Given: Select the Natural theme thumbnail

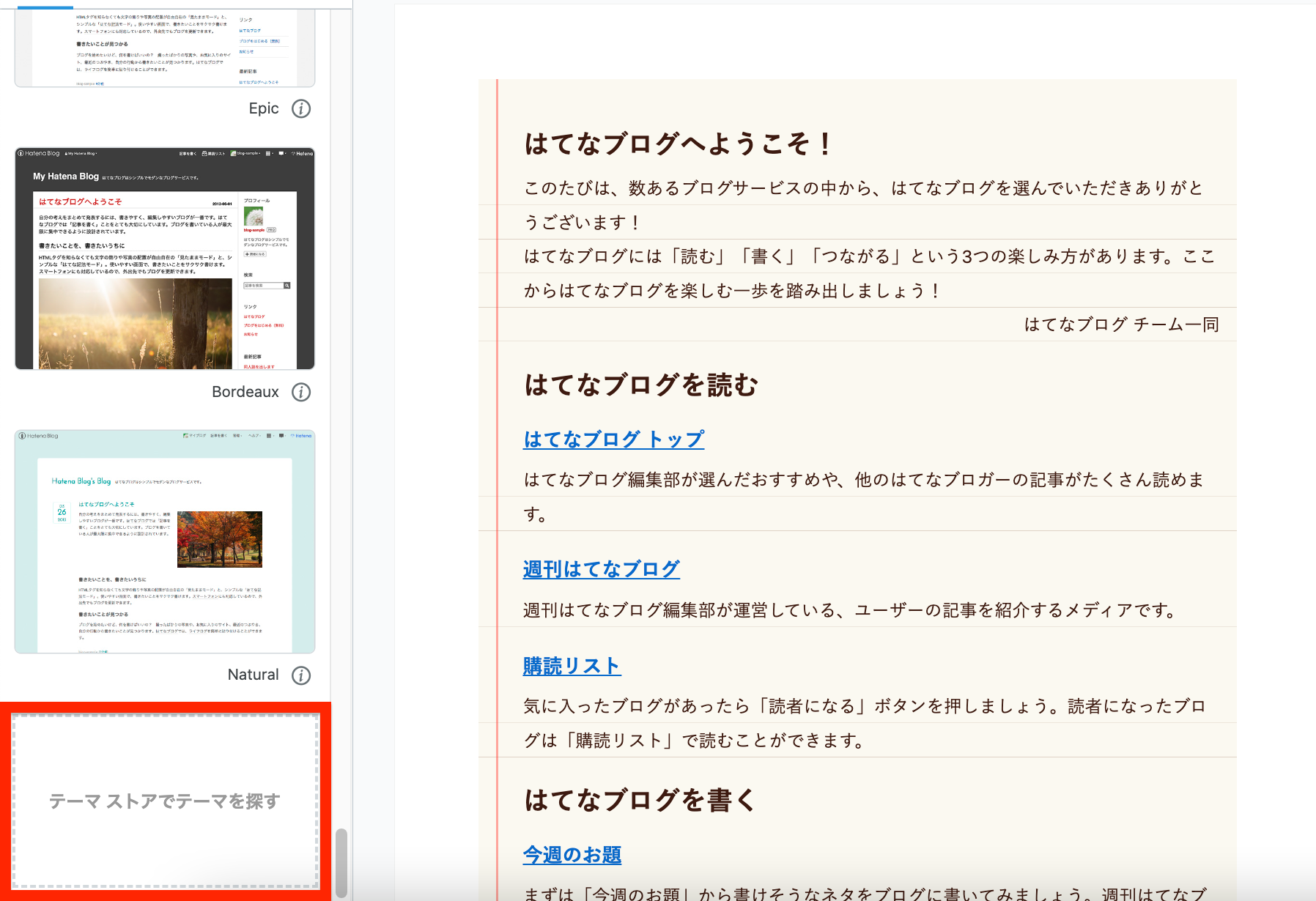Looking at the screenshot, I should pos(165,541).
